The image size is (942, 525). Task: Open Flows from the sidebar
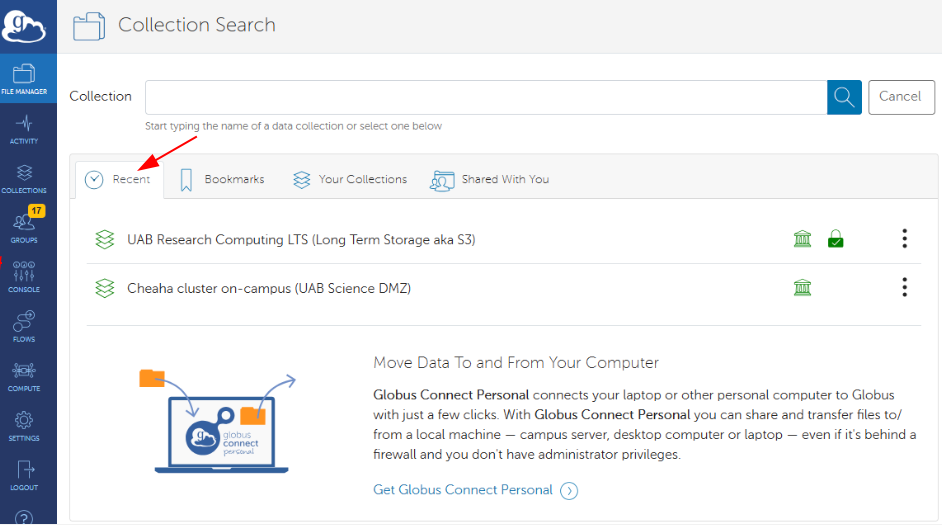24,326
